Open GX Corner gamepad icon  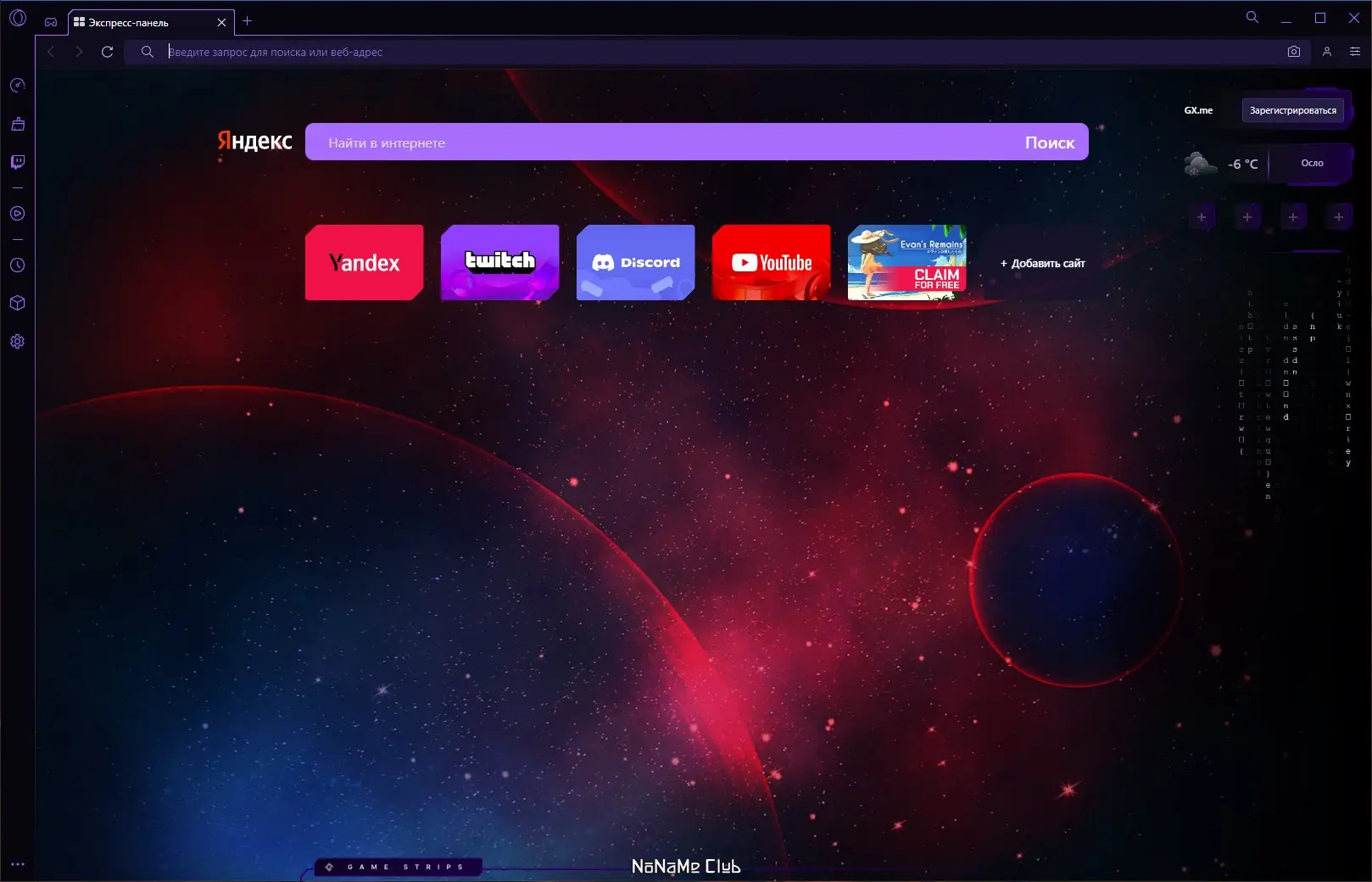click(51, 22)
